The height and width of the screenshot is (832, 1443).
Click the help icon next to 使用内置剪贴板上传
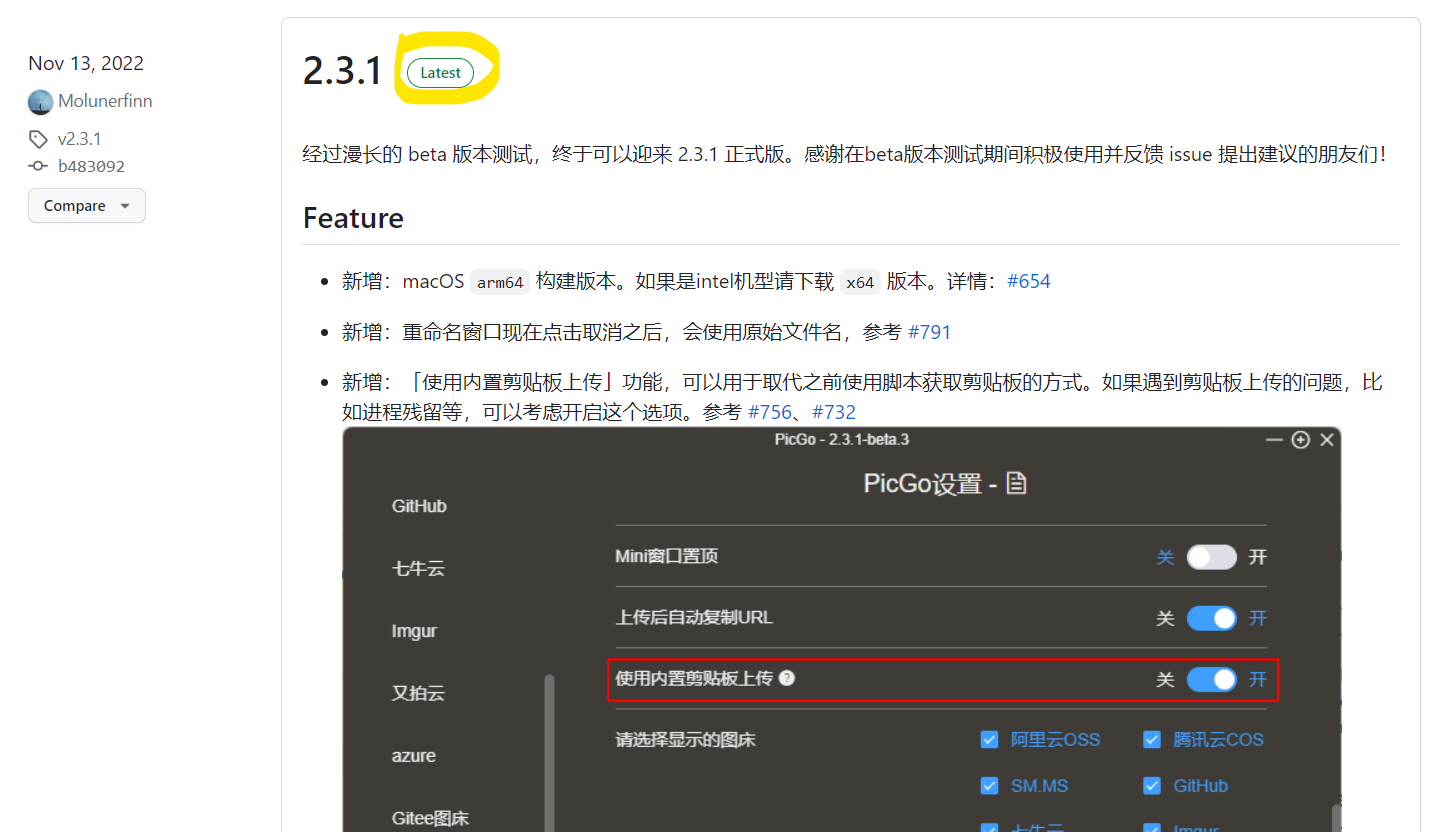787,679
